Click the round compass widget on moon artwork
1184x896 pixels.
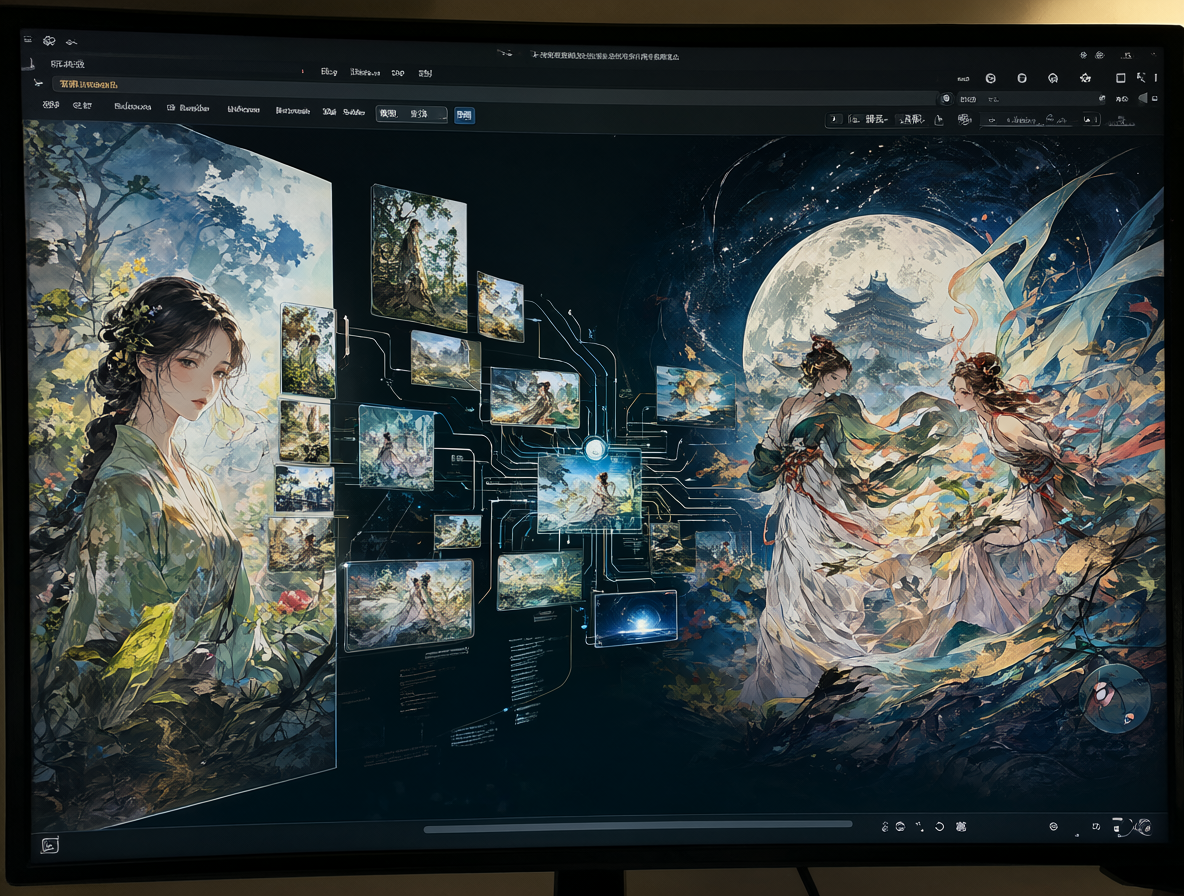click(x=1114, y=700)
